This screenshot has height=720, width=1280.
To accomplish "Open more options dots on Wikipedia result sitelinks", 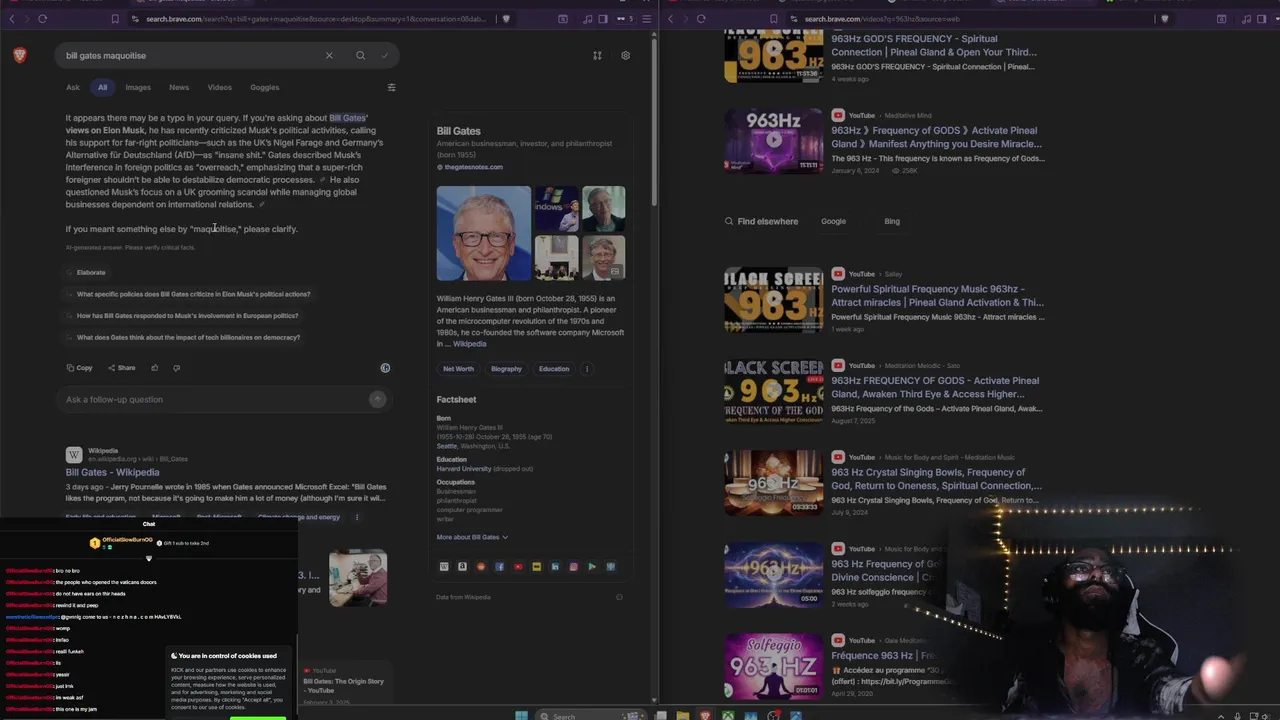I will 356,517.
